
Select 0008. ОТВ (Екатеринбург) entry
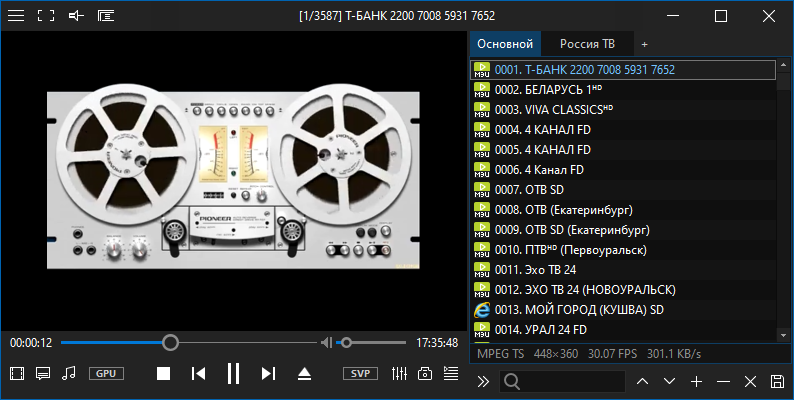pos(623,210)
